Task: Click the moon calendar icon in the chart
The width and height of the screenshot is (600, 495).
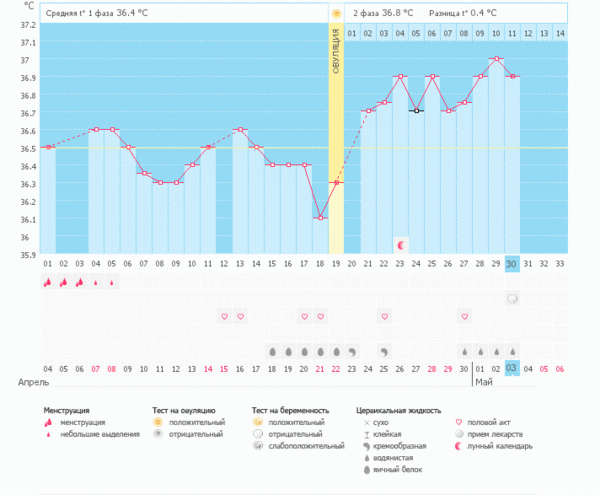Action: pos(401,245)
